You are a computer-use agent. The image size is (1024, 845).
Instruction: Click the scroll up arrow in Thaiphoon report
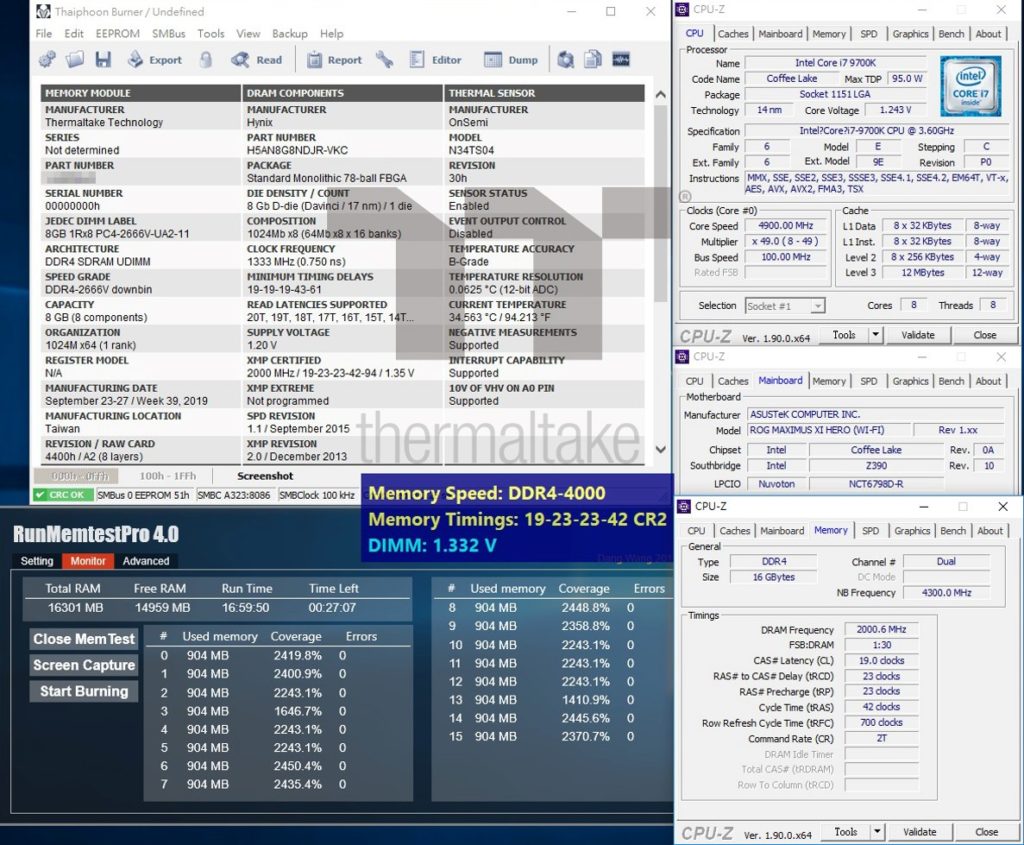tap(660, 95)
